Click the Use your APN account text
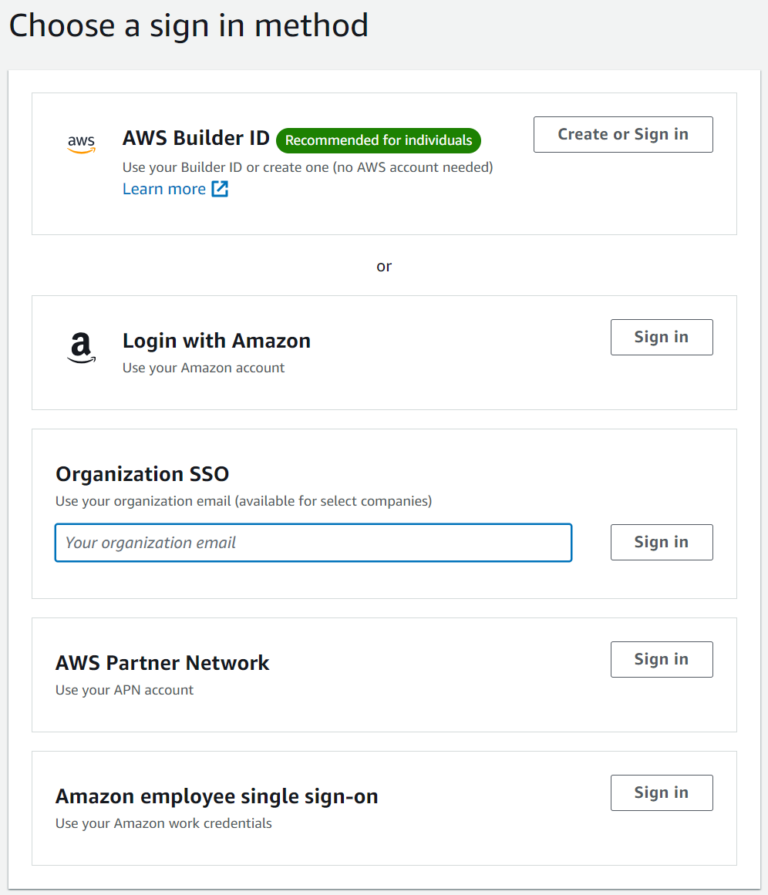Image resolution: width=768 pixels, height=895 pixels. (126, 689)
